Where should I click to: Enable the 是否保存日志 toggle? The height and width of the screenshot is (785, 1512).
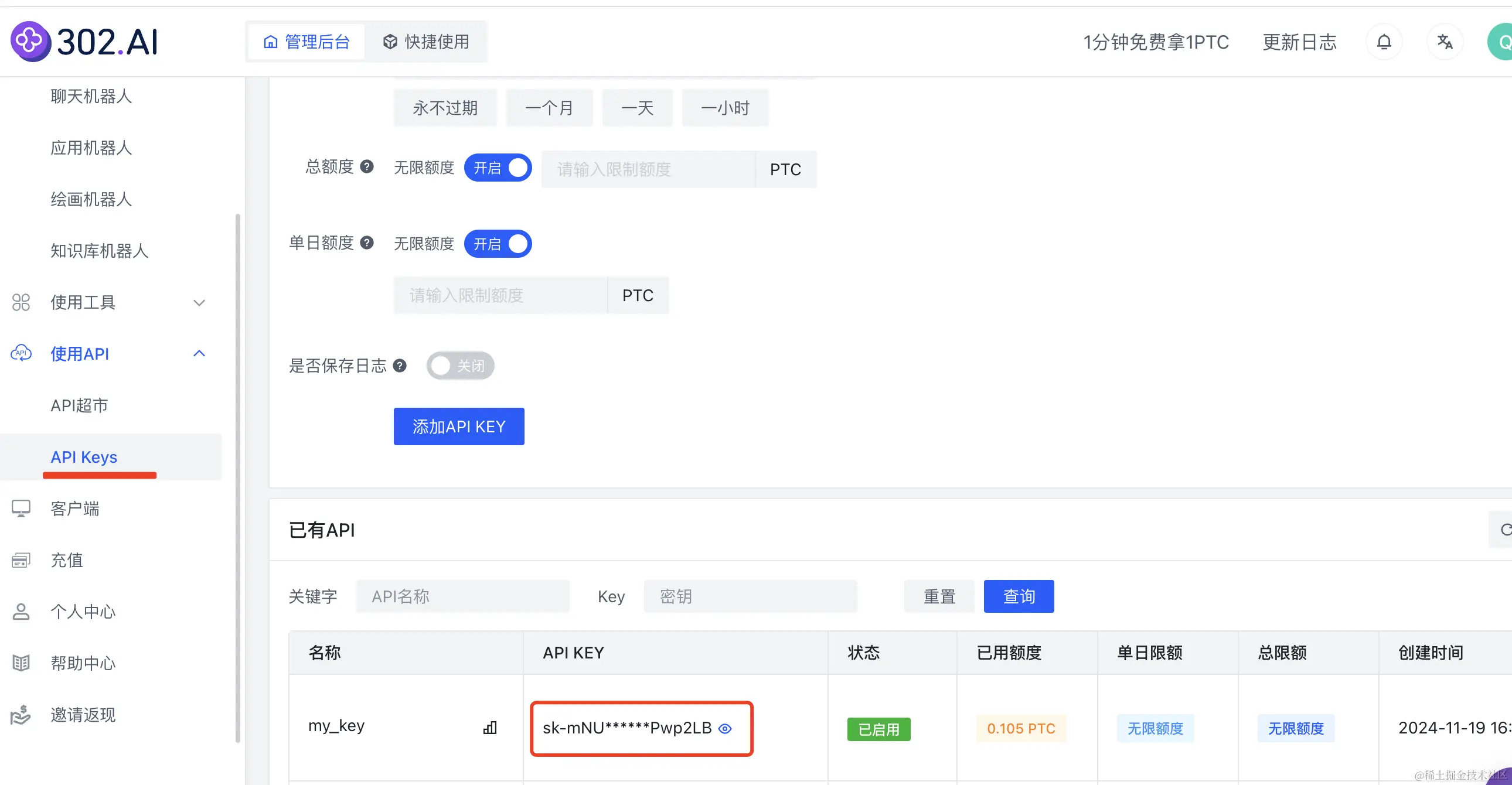point(459,365)
